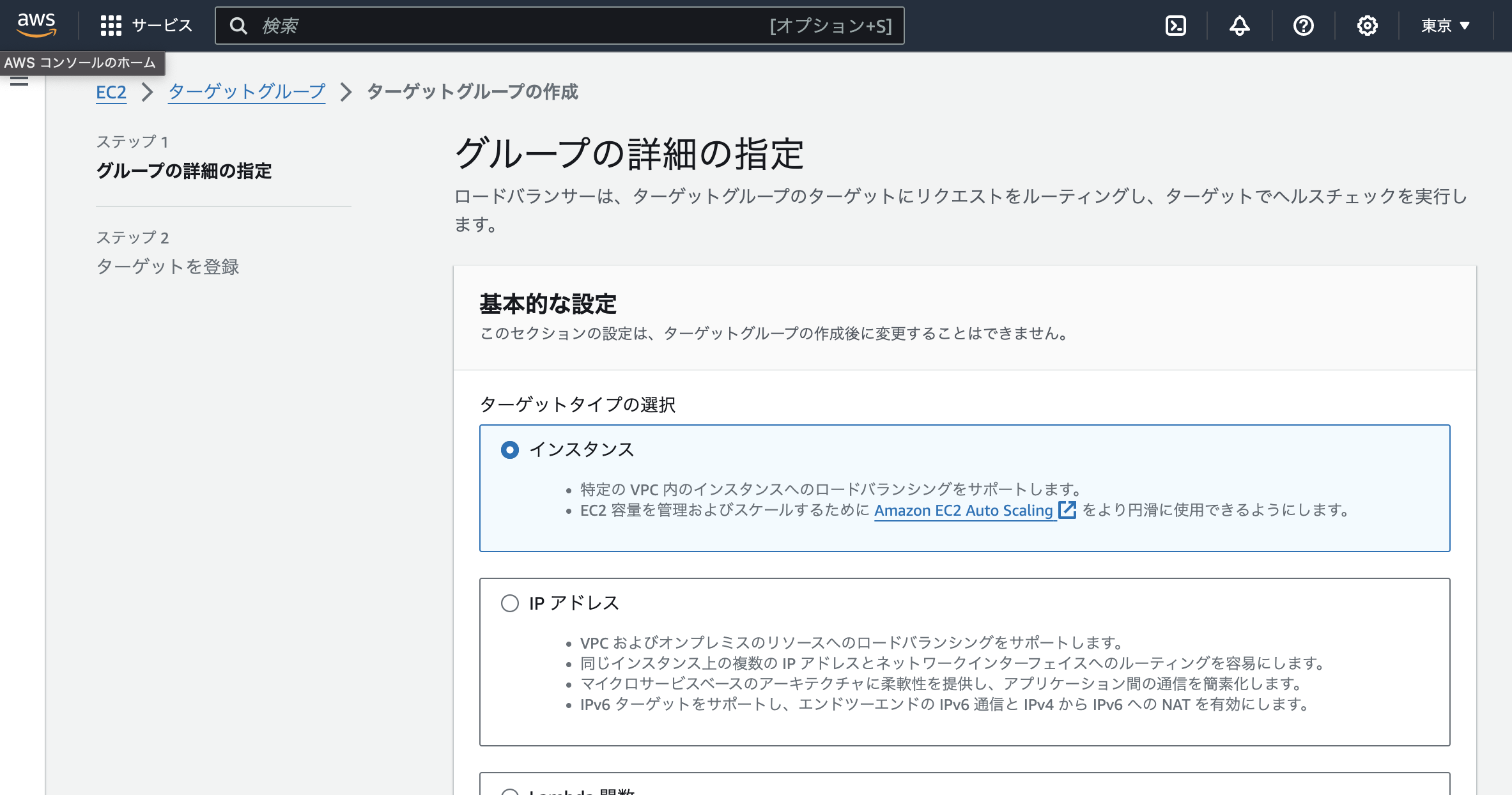The image size is (1512, 795).
Task: Open the AWS logo home link
Action: point(36,26)
